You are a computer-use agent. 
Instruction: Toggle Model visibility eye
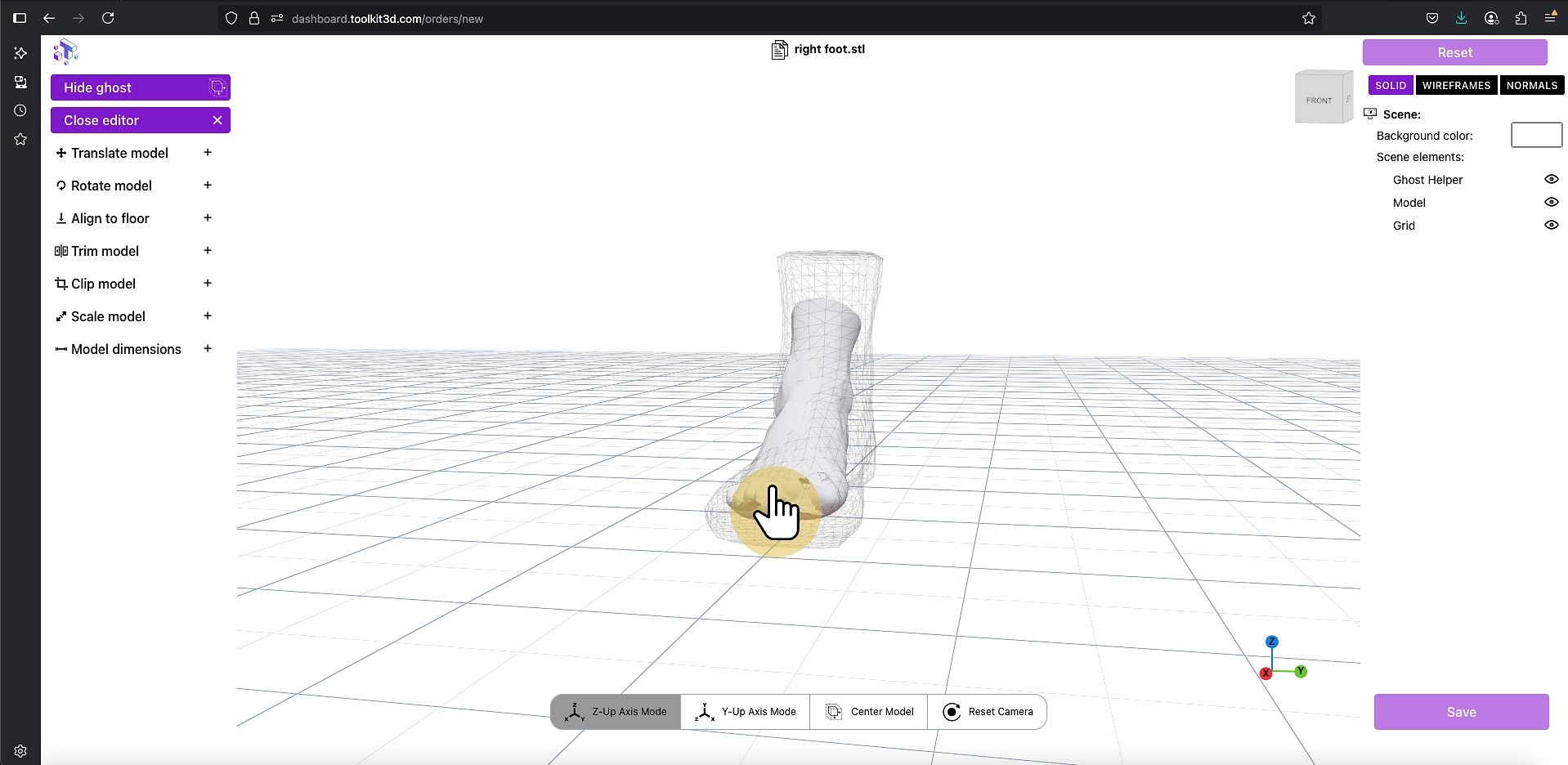point(1551,202)
